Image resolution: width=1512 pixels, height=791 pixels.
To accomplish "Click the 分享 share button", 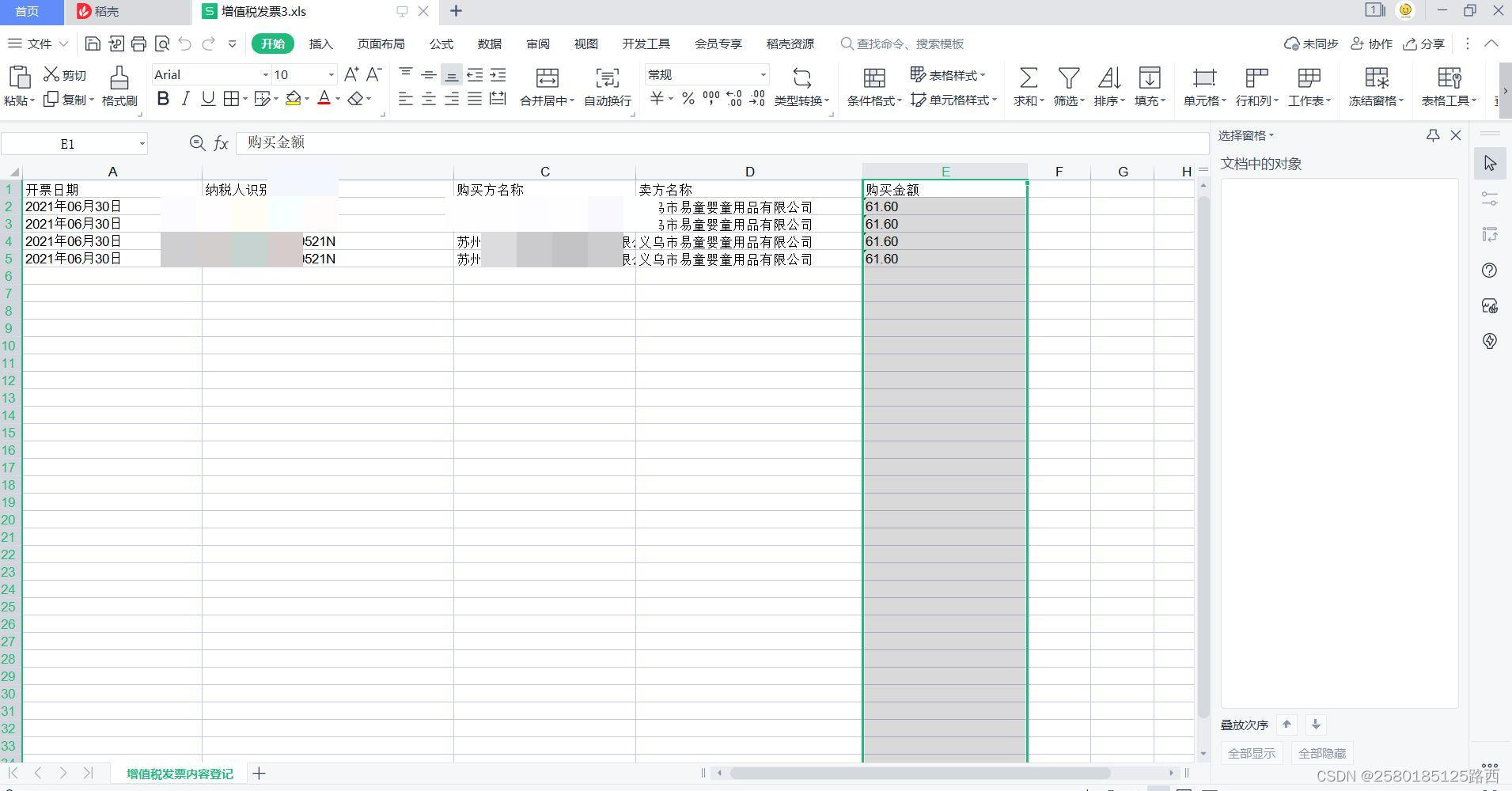I will coord(1423,44).
